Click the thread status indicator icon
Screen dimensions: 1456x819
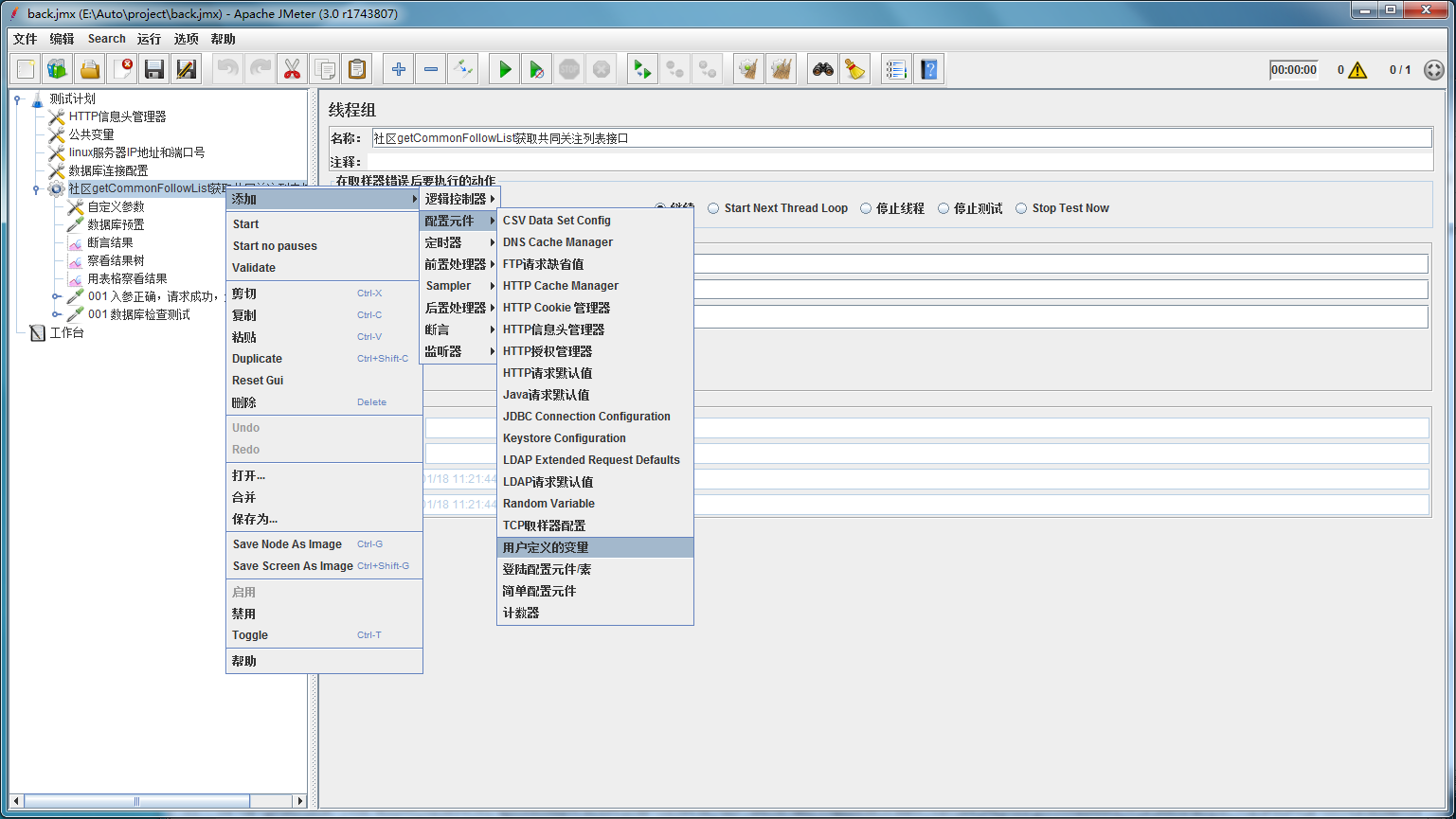pyautogui.click(x=1434, y=70)
